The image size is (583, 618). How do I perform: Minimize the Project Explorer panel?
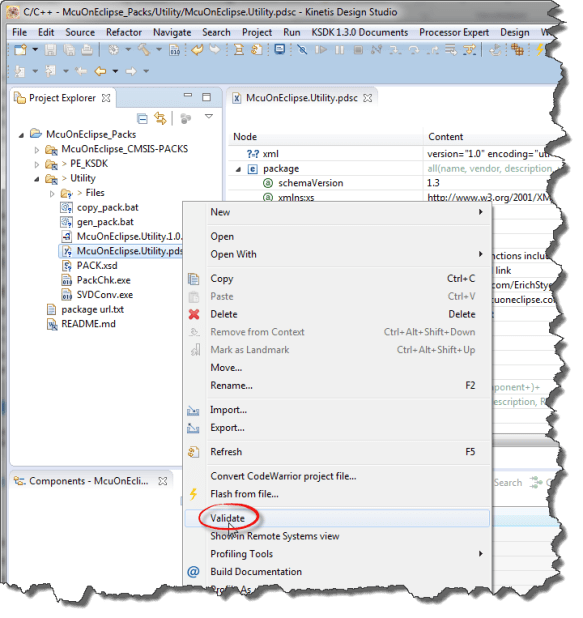(x=188, y=96)
